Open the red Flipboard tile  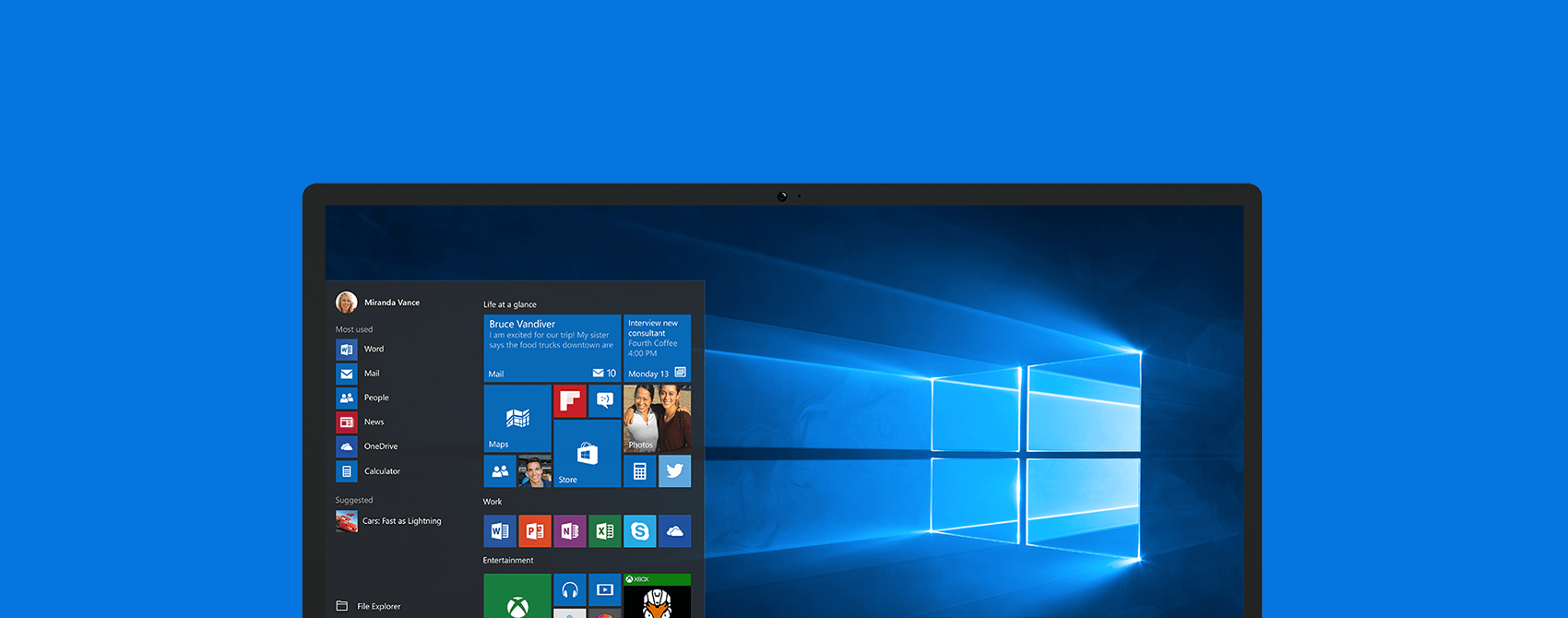pos(570,401)
